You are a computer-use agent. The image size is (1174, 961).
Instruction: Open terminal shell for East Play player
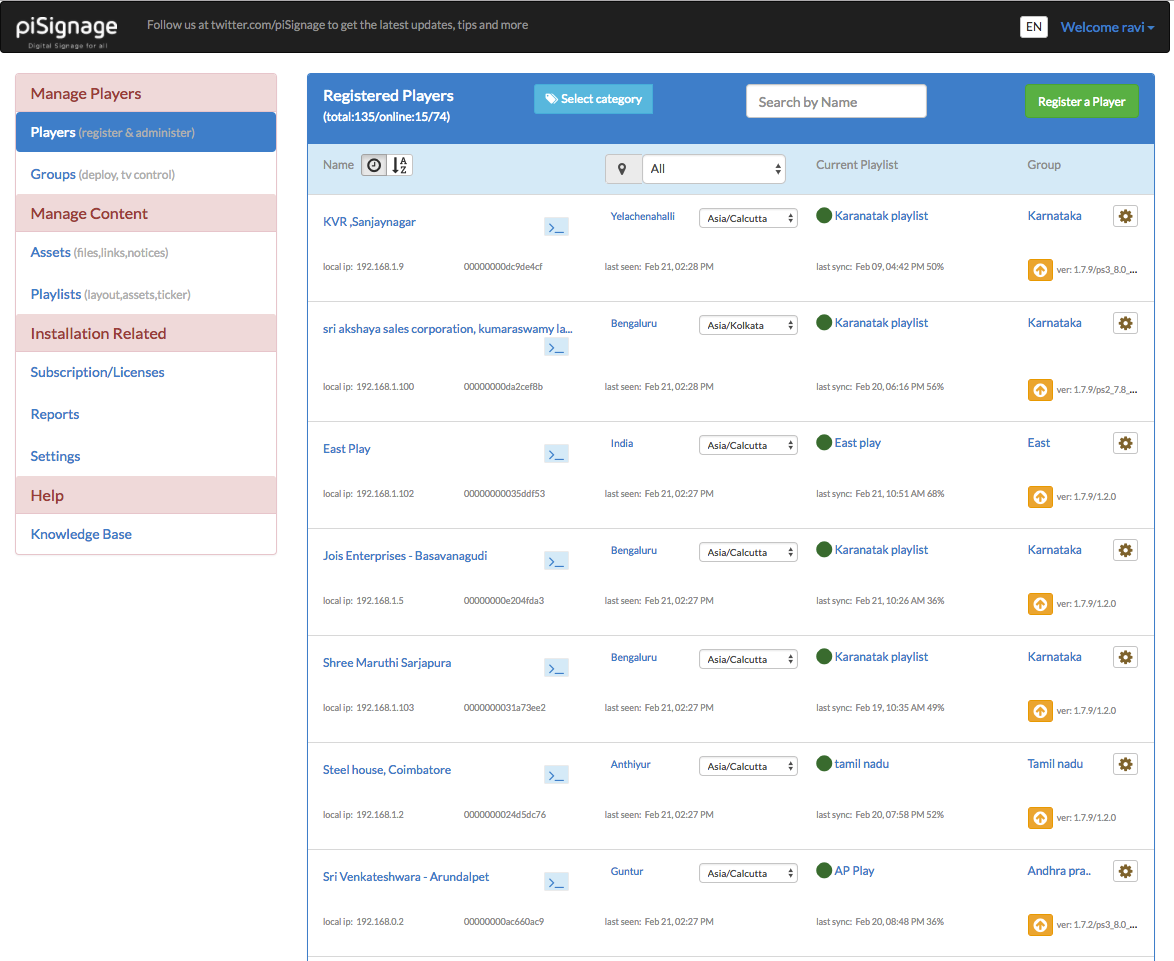pyautogui.click(x=556, y=453)
